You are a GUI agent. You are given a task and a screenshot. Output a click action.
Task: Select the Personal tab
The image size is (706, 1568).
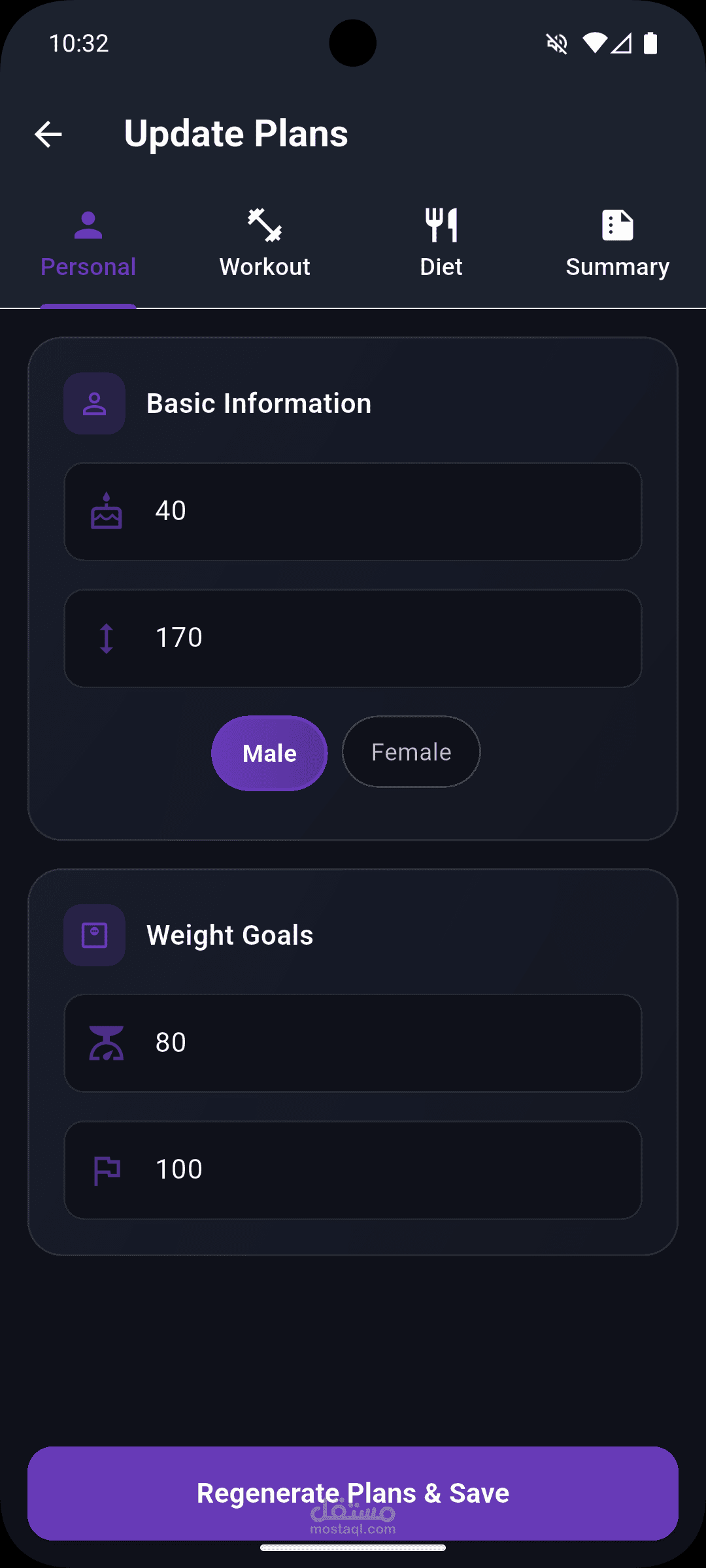88,243
